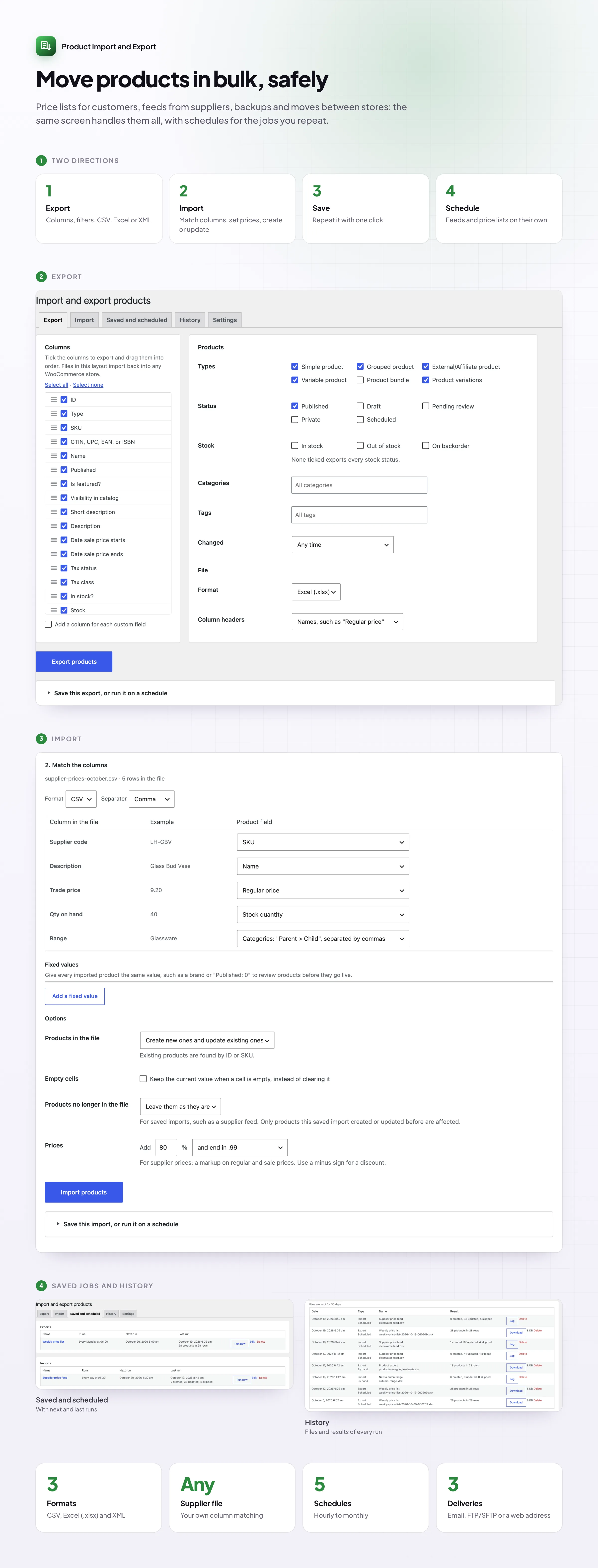Click the drag handle beside Tax class
Image resolution: width=598 pixels, height=1568 pixels.
(54, 582)
